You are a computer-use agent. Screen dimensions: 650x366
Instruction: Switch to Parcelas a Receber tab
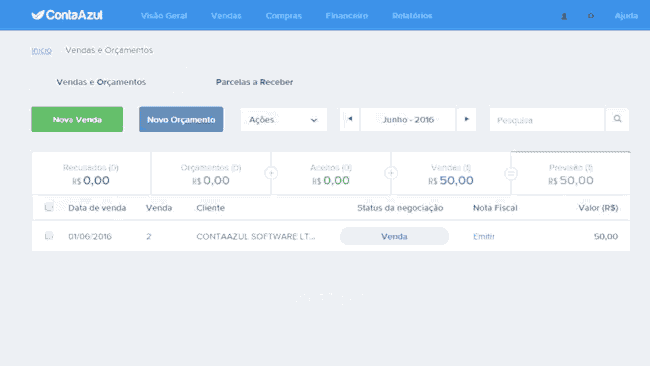254,82
